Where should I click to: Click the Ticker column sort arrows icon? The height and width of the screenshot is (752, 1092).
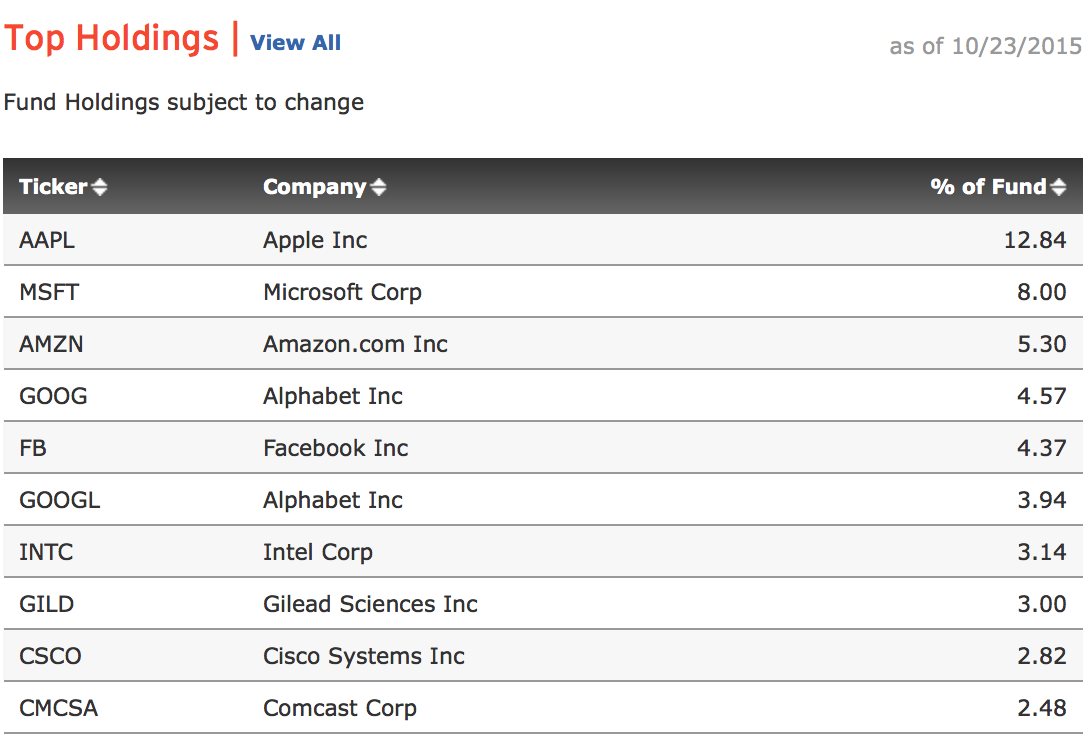100,187
